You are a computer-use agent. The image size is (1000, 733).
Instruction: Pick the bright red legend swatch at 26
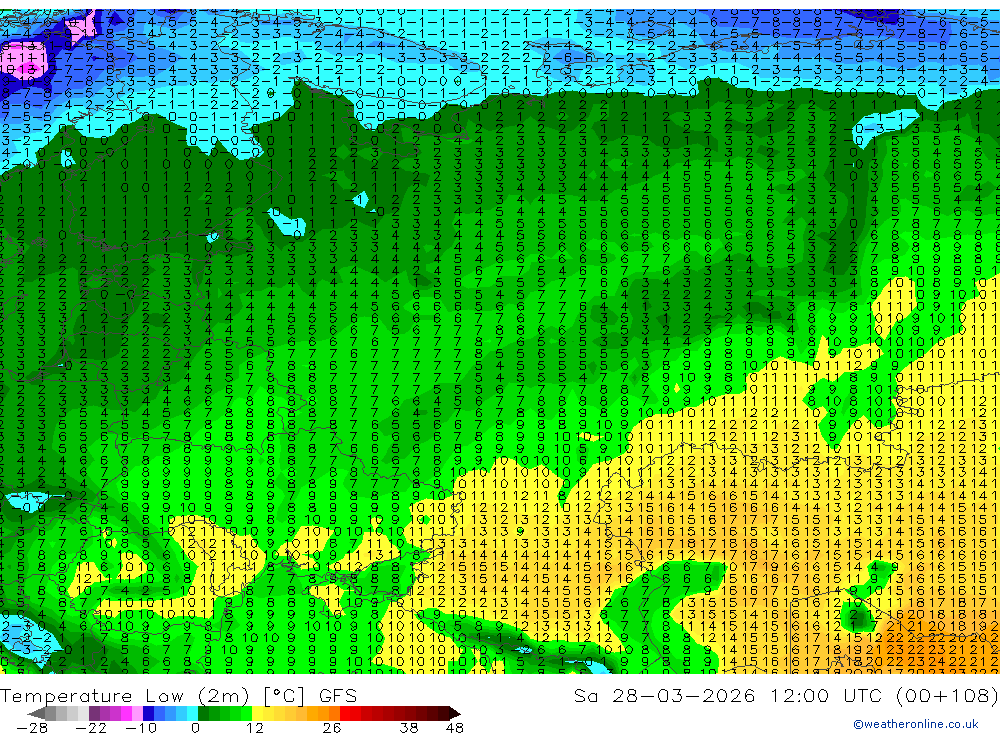[345, 714]
